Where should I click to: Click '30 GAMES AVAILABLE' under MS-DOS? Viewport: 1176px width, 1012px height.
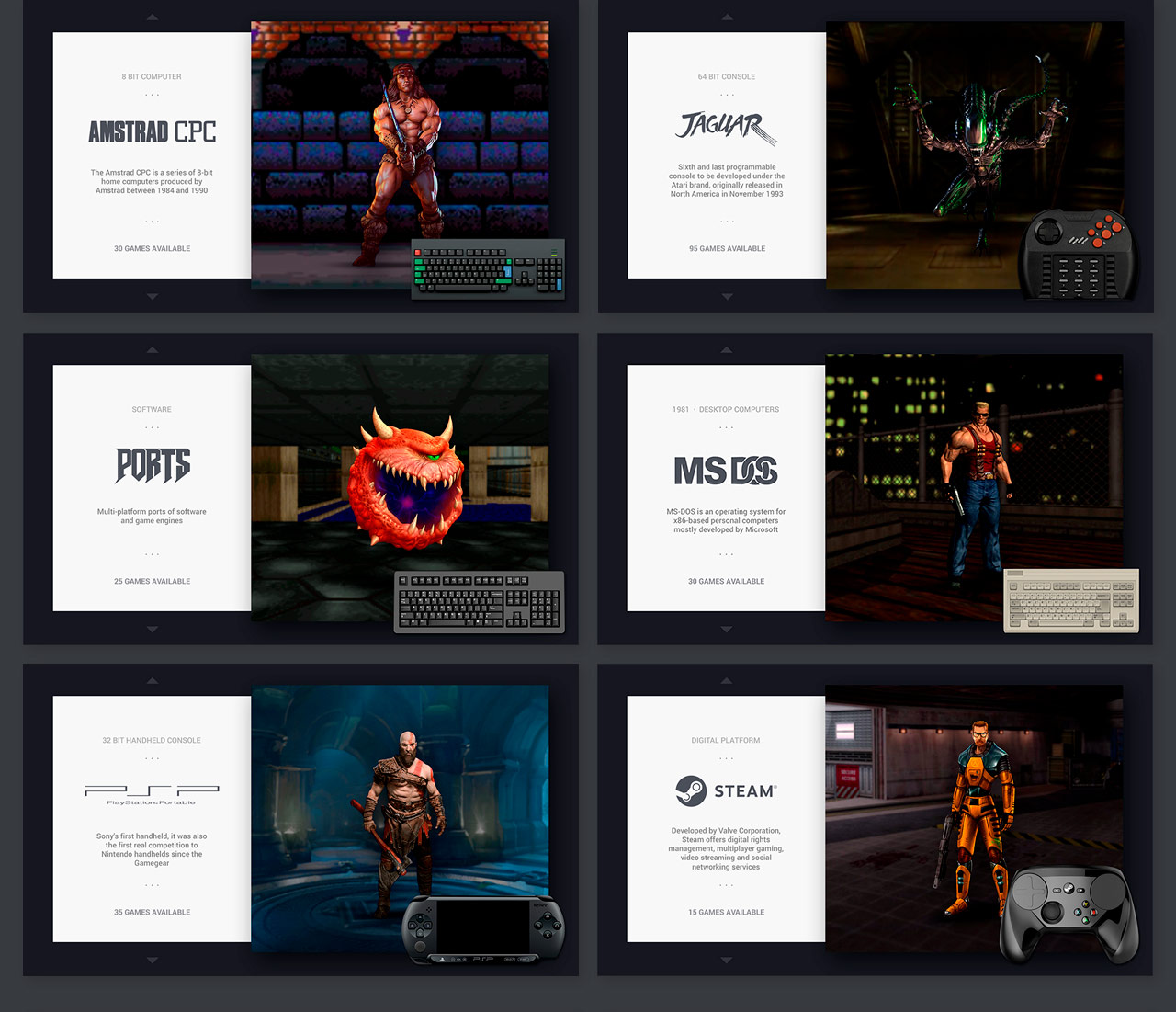[x=727, y=582]
